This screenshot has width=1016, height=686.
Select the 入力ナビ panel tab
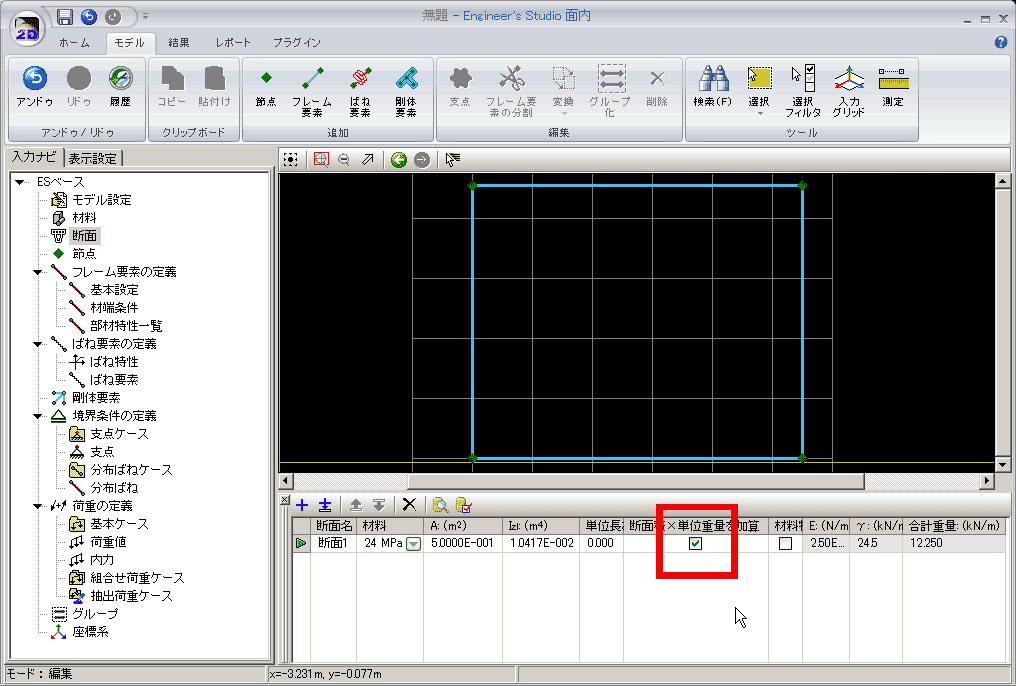(x=34, y=157)
